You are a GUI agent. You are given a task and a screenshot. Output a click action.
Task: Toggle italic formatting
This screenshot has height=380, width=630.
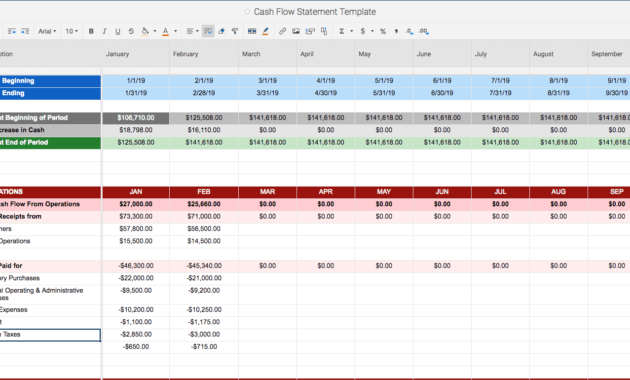[x=104, y=31]
